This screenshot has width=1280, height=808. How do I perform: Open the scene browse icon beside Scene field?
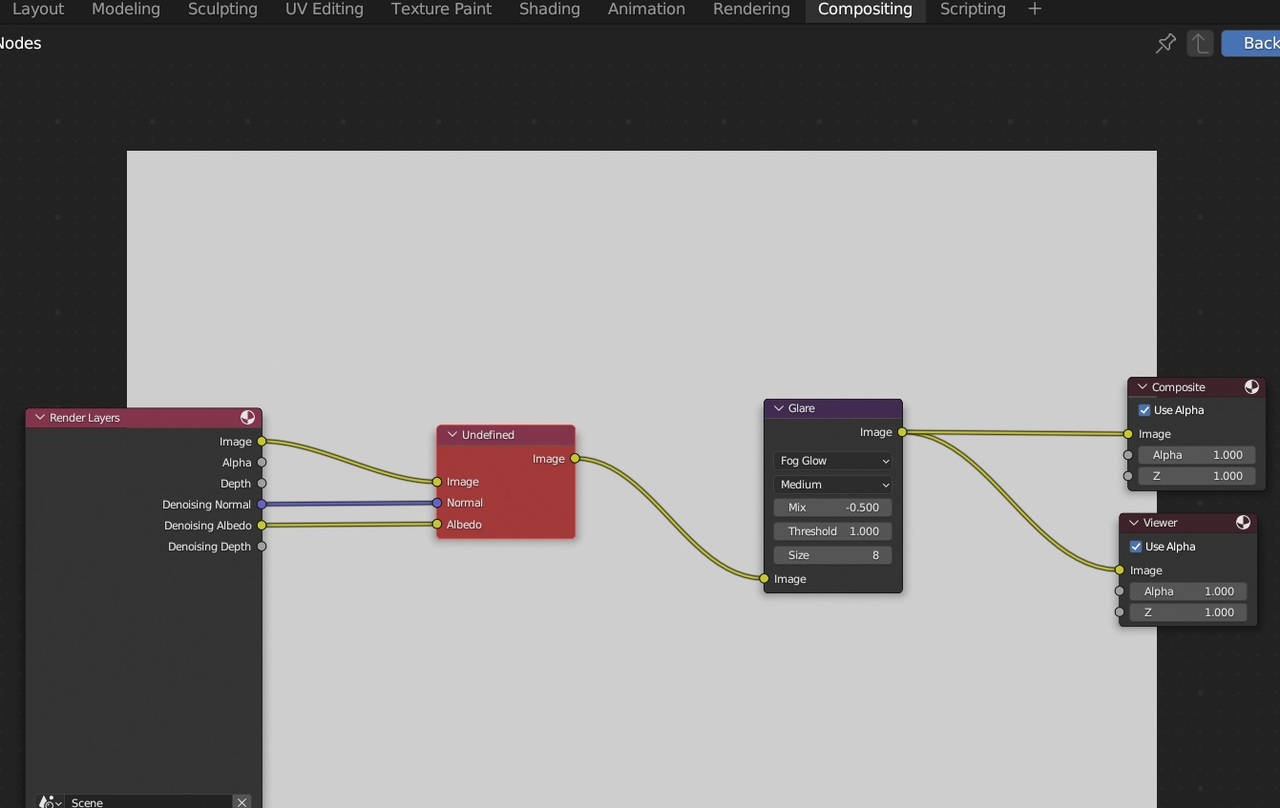click(49, 802)
